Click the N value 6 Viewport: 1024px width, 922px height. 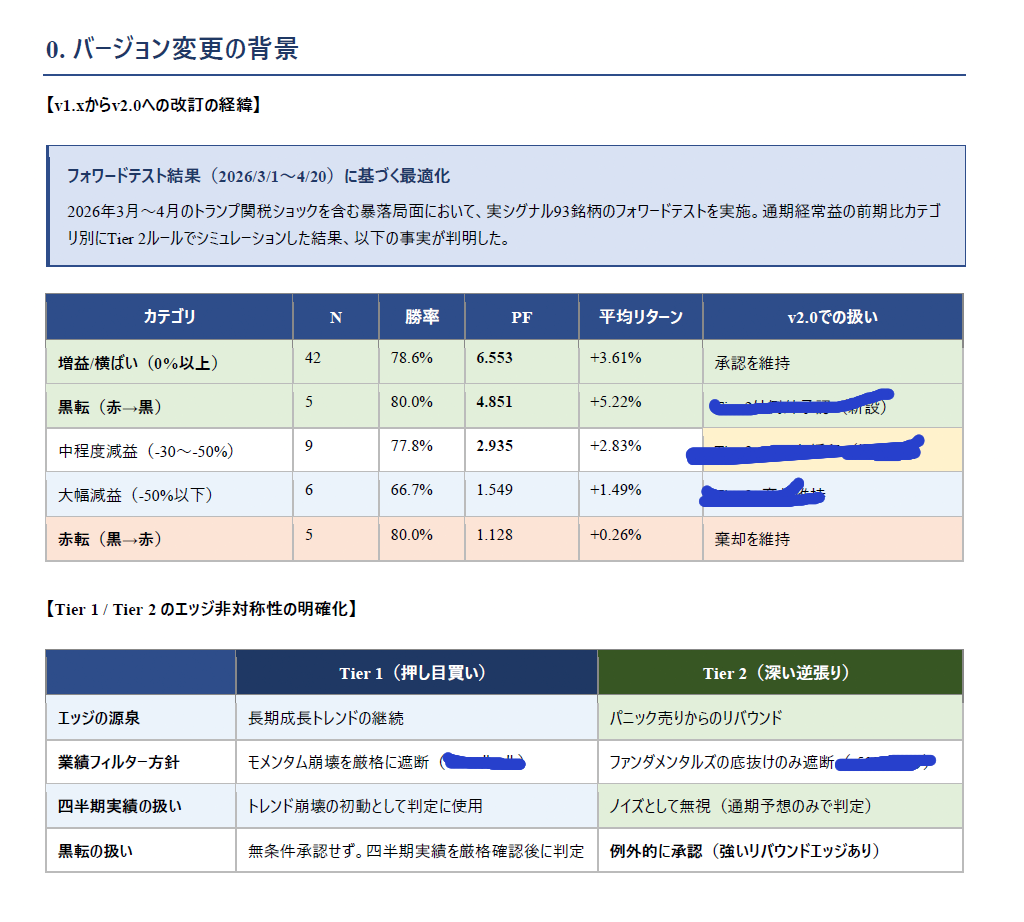(x=309, y=490)
